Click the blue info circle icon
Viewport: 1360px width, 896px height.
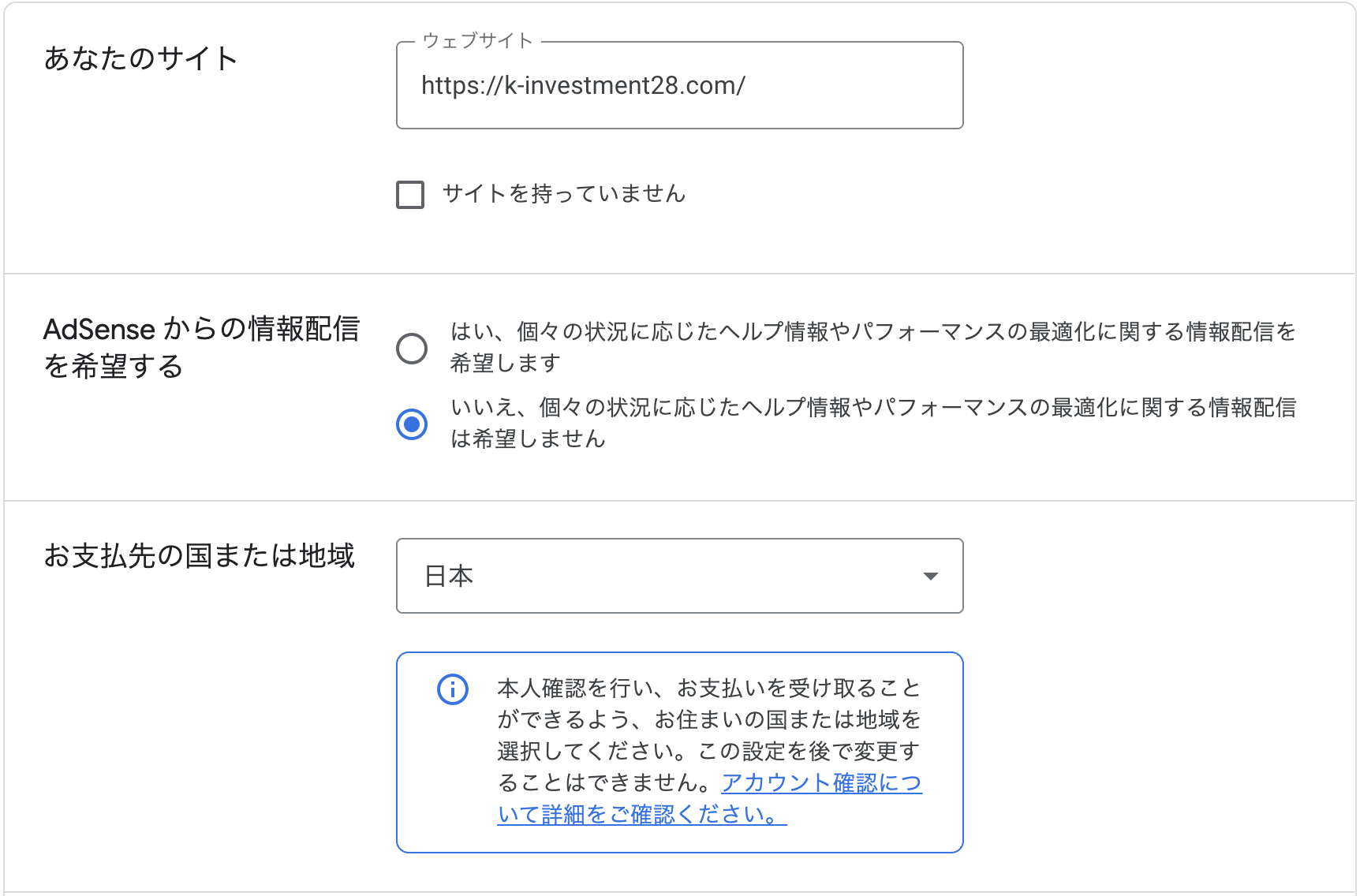453,689
